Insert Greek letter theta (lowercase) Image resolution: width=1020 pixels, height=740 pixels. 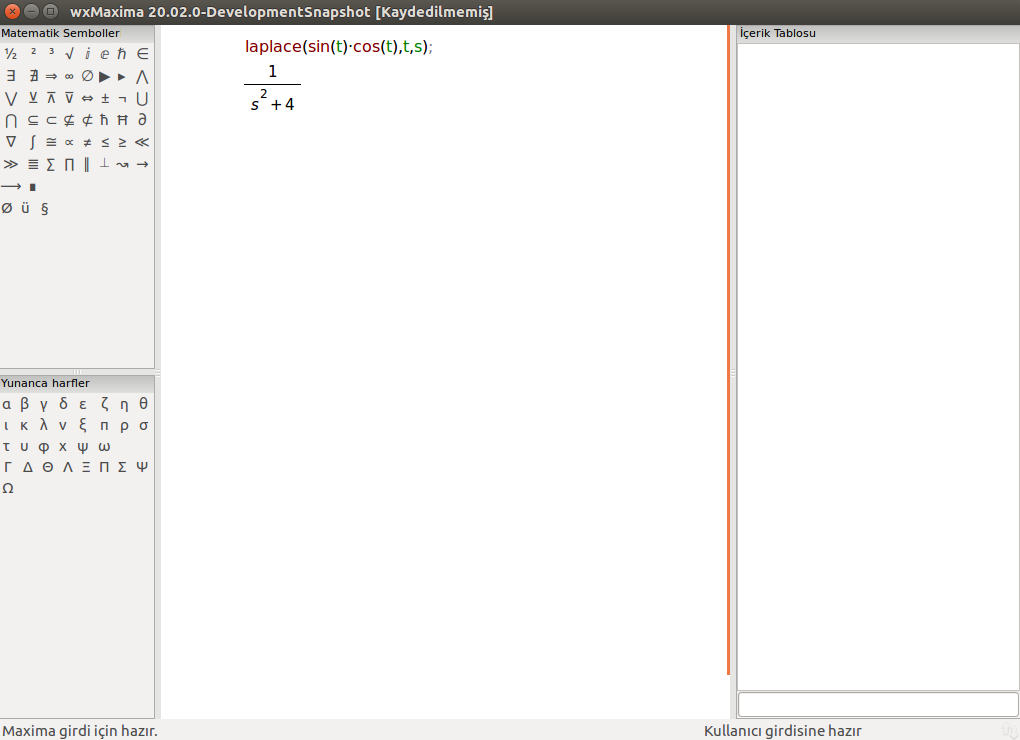[143, 404]
